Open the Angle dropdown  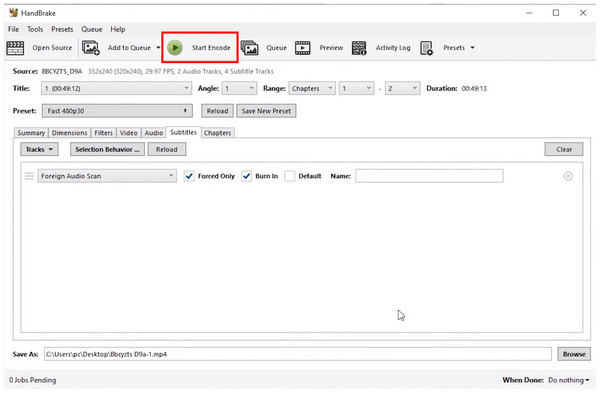tap(240, 88)
